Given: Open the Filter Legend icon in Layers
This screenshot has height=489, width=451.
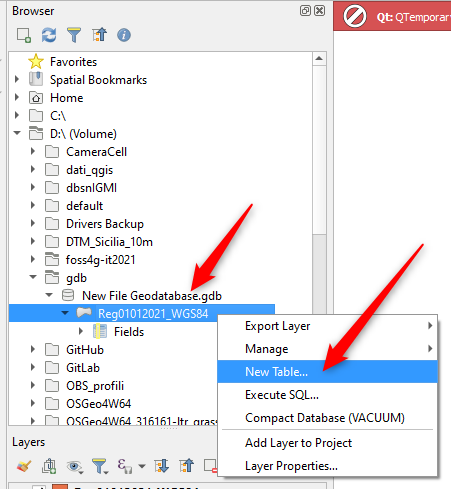Looking at the screenshot, I should [x=99, y=466].
